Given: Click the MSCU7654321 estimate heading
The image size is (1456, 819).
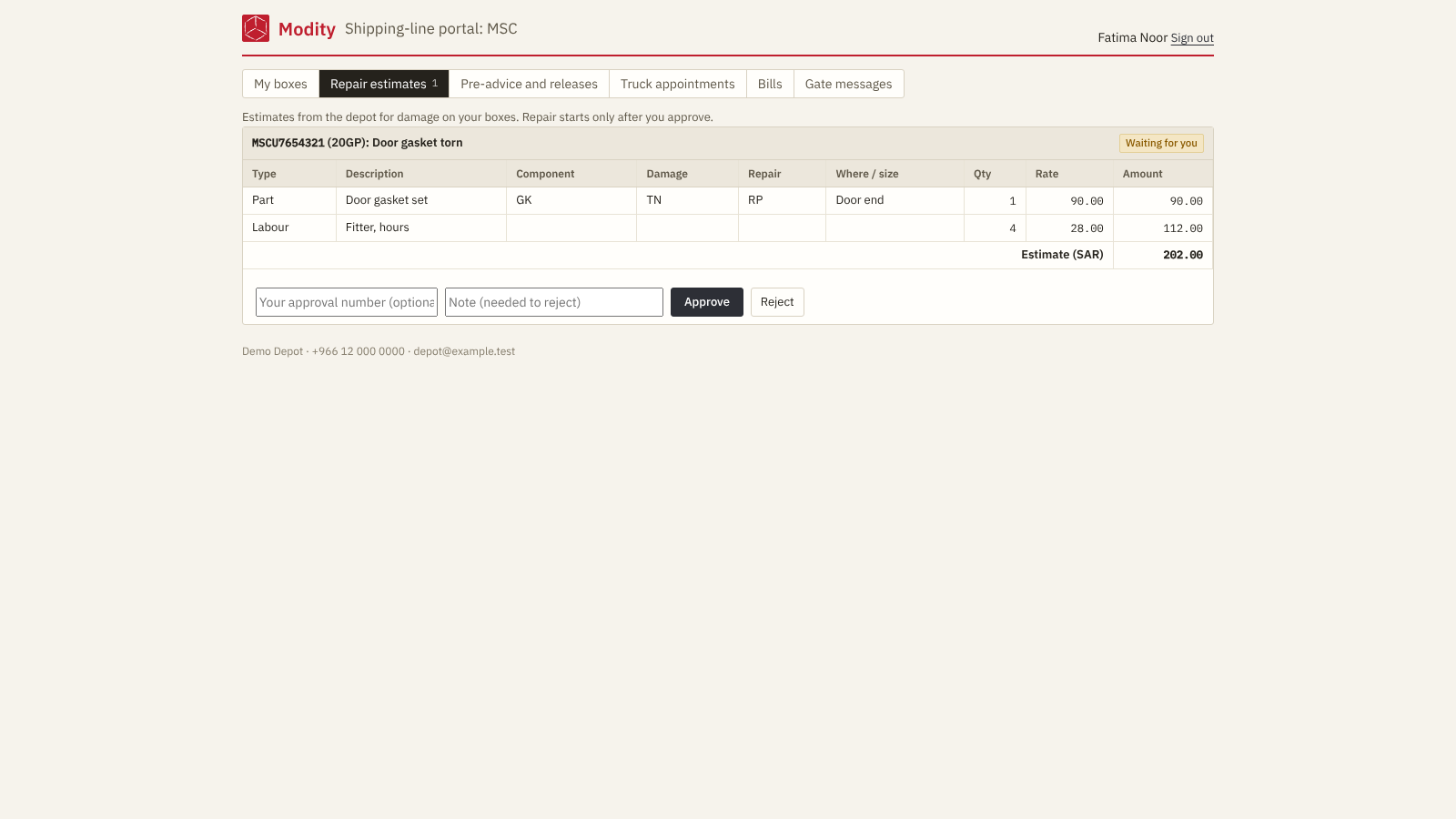Looking at the screenshot, I should 357,143.
